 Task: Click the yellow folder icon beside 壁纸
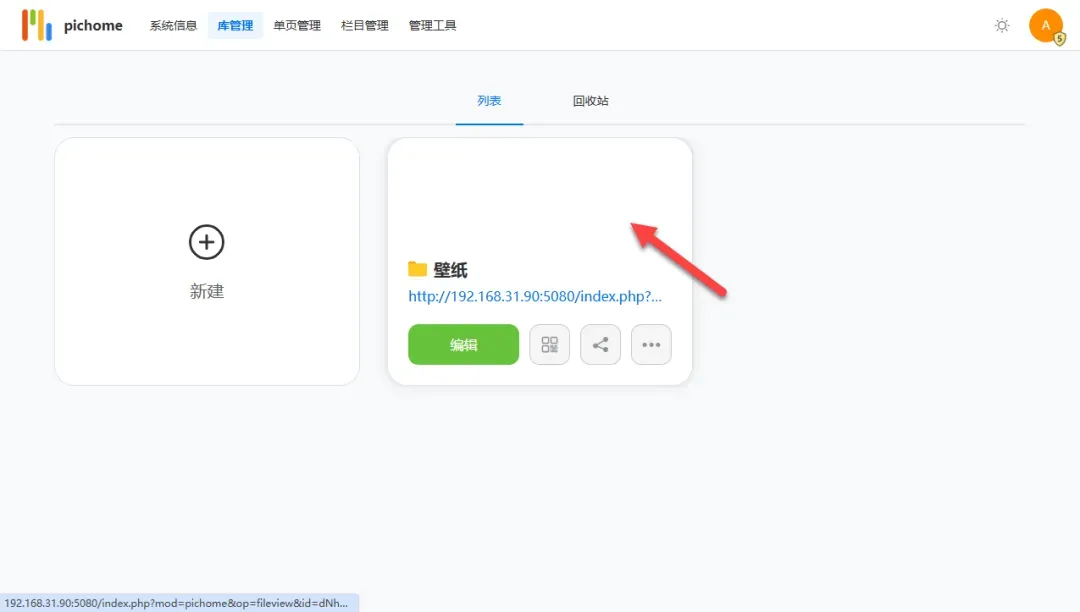click(x=418, y=270)
